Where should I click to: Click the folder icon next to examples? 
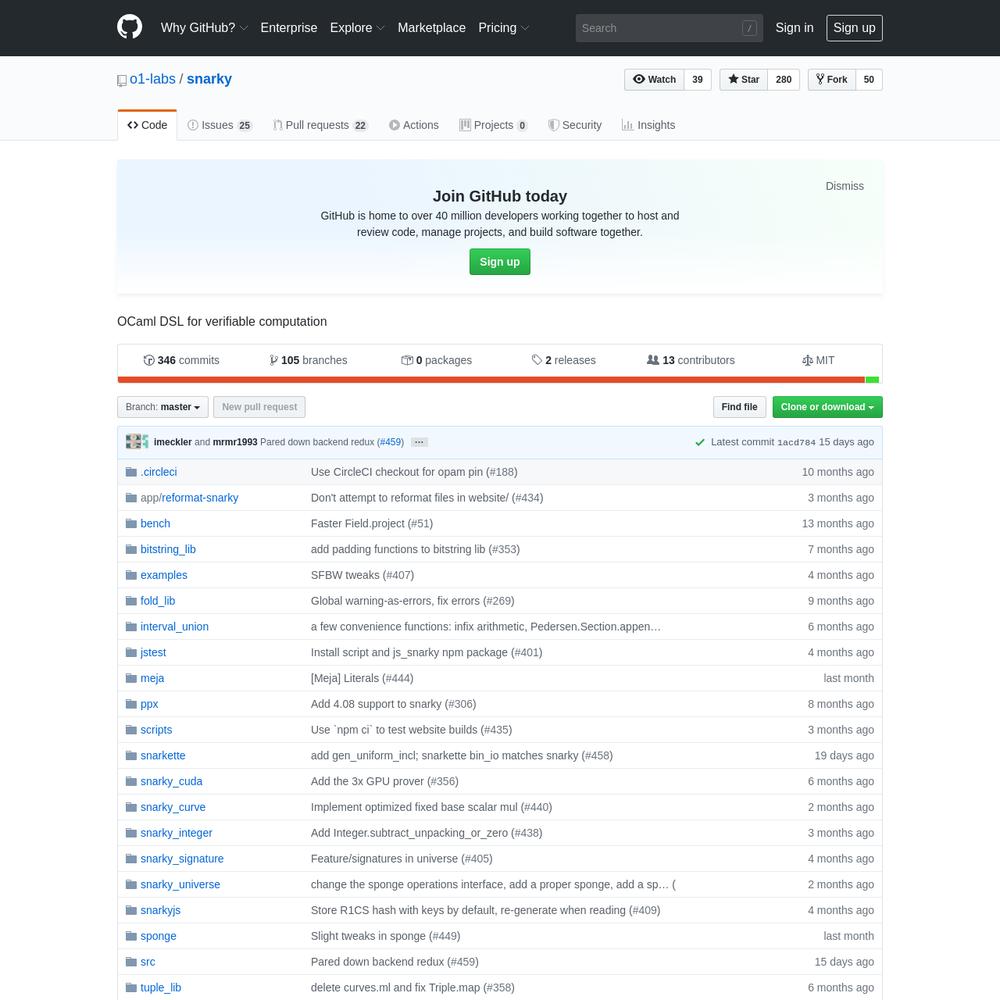(131, 575)
